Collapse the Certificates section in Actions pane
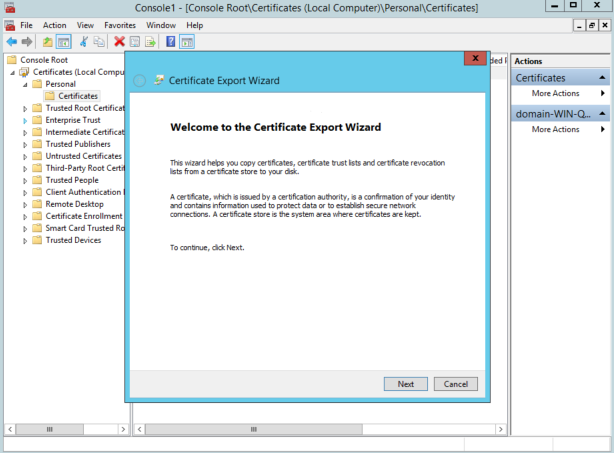Screen dimensions: 614x453 coord(602,78)
